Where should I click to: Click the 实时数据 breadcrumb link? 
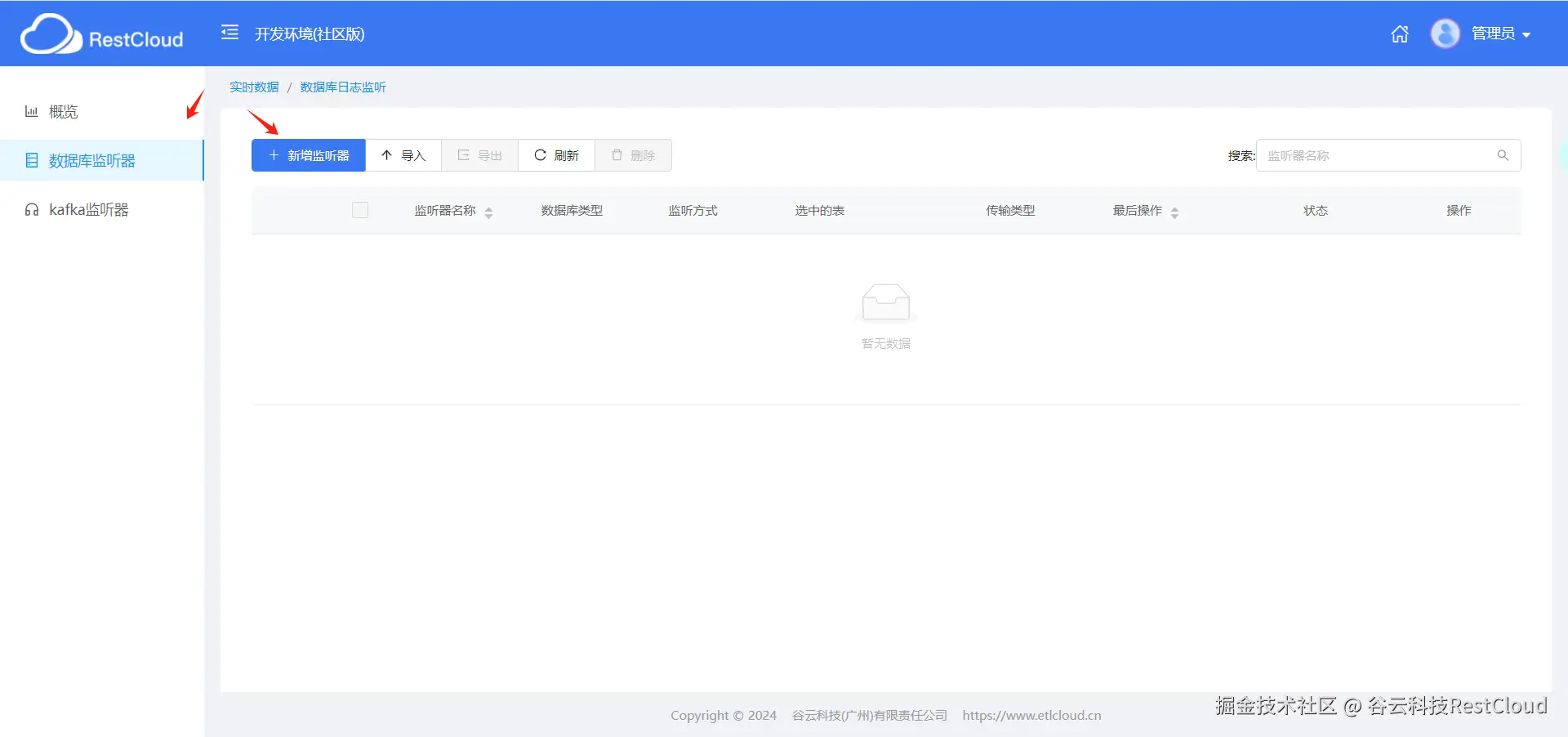[254, 87]
